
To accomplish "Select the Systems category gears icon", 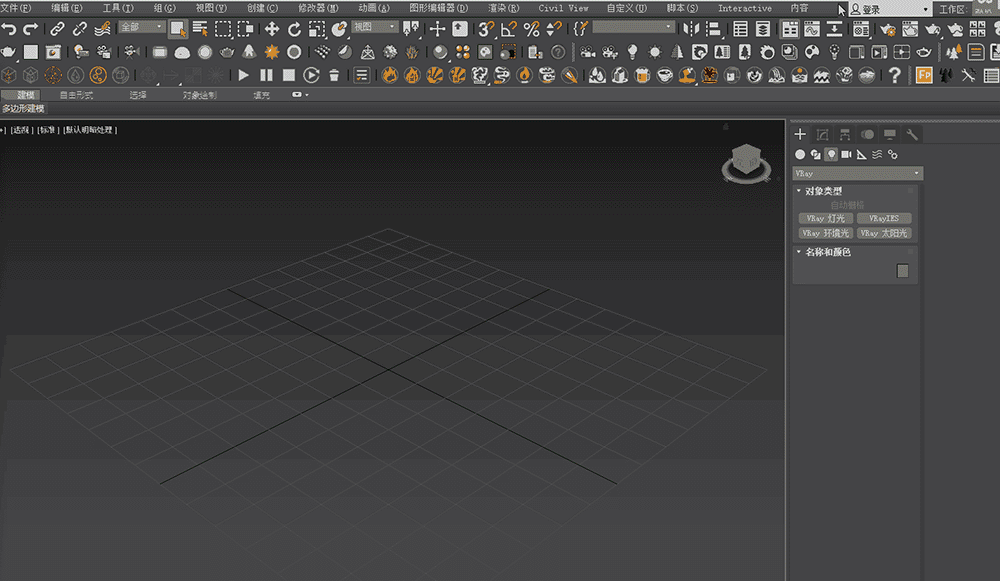I will (x=893, y=154).
